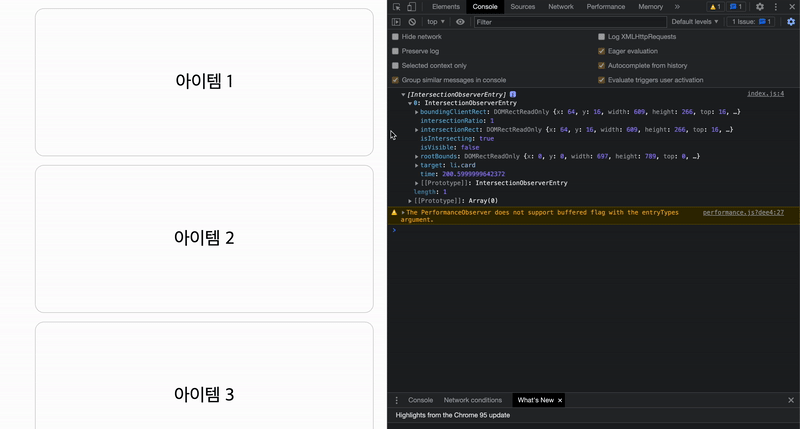The width and height of the screenshot is (800, 429).
Task: Create live expression eye icon
Action: (x=460, y=22)
